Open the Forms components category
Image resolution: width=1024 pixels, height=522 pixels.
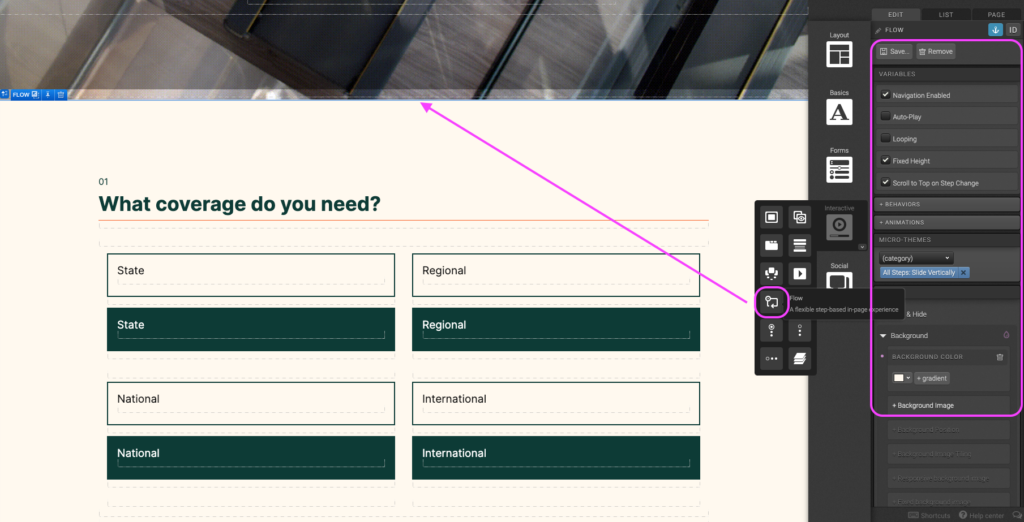pos(839,166)
